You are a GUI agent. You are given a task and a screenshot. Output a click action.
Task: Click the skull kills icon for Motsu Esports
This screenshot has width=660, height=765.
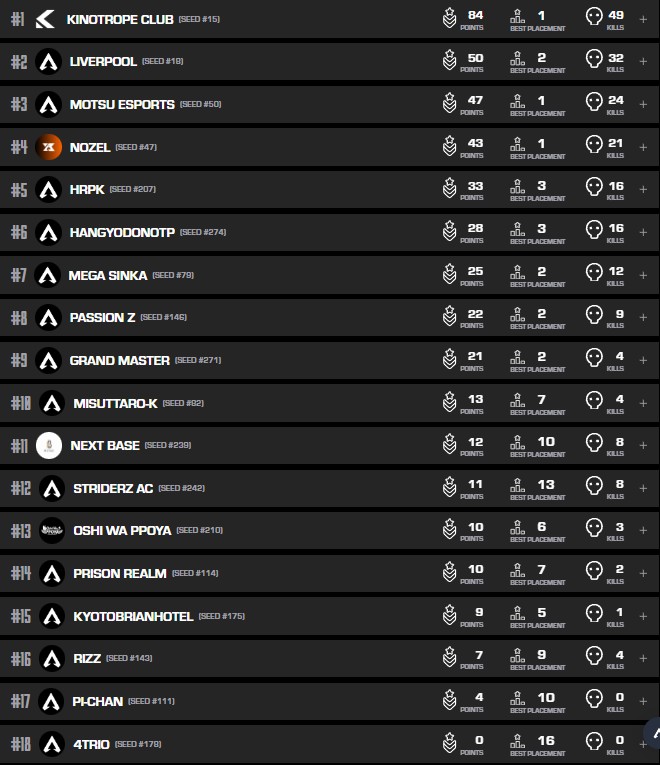pos(594,102)
